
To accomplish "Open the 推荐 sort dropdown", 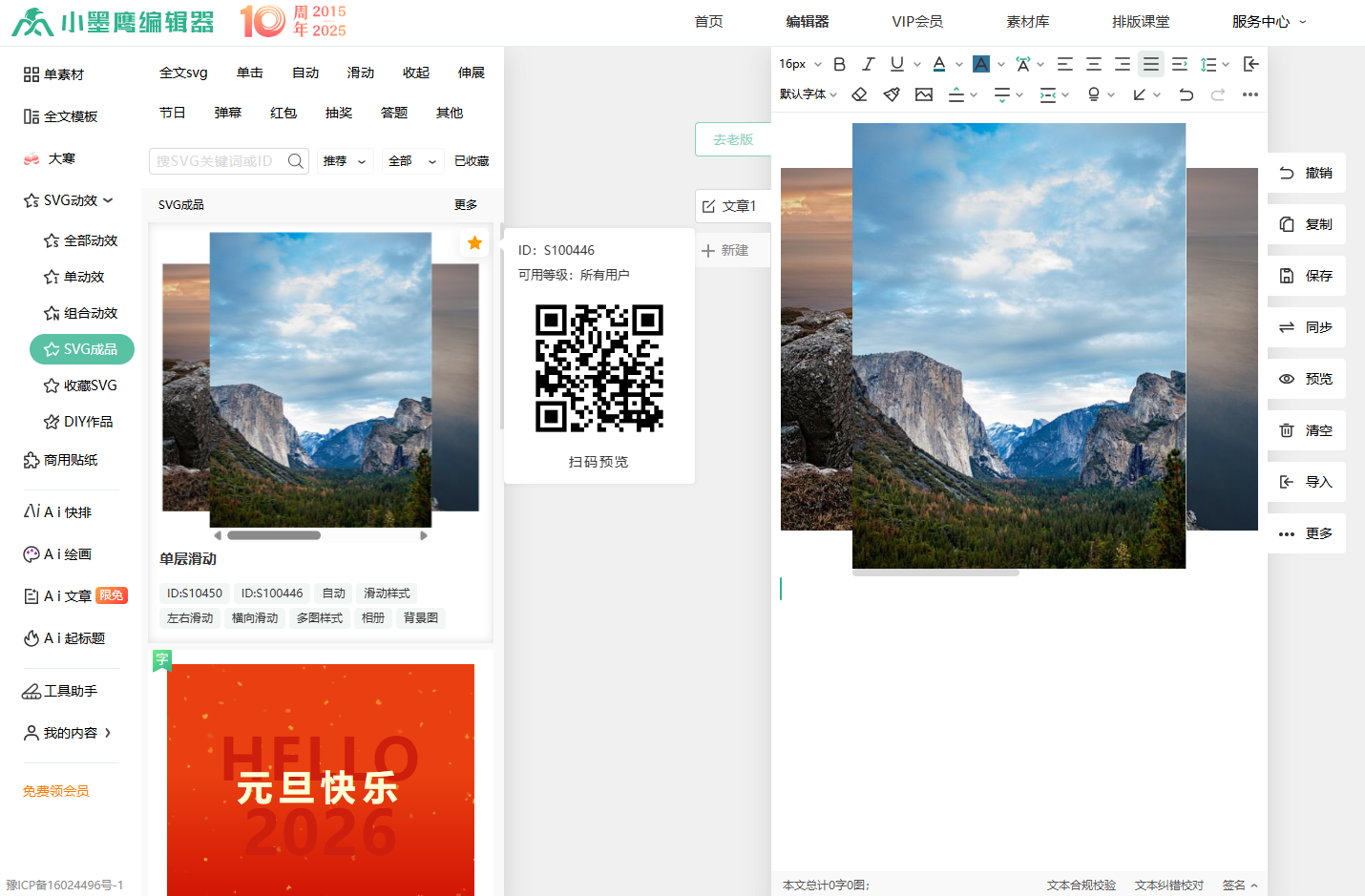I will pos(345,161).
